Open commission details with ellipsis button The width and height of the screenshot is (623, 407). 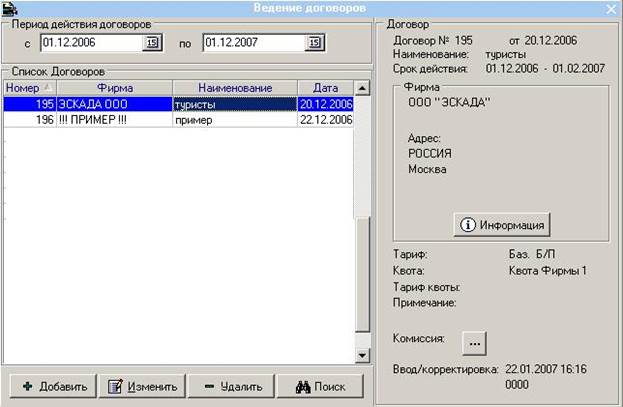point(474,342)
